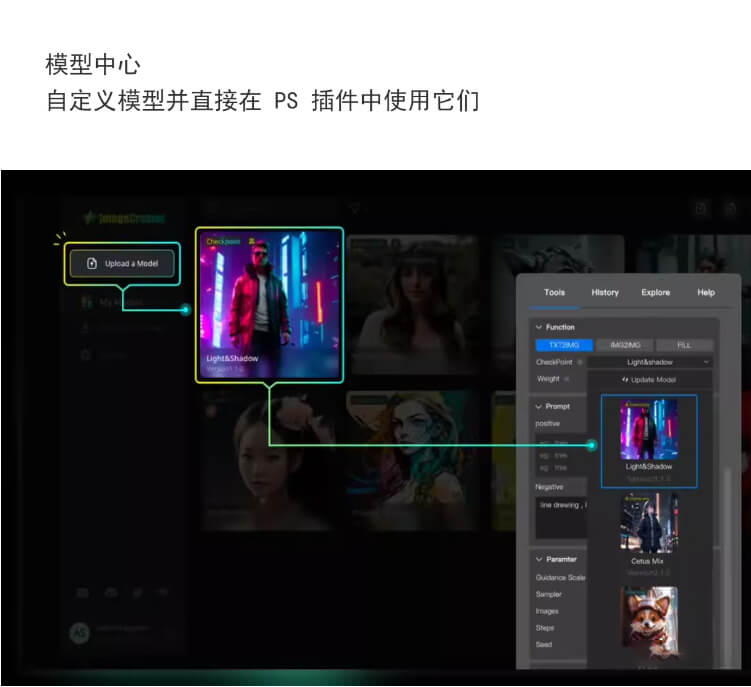The height and width of the screenshot is (687, 751).
Task: Select the FILL function
Action: (684, 345)
